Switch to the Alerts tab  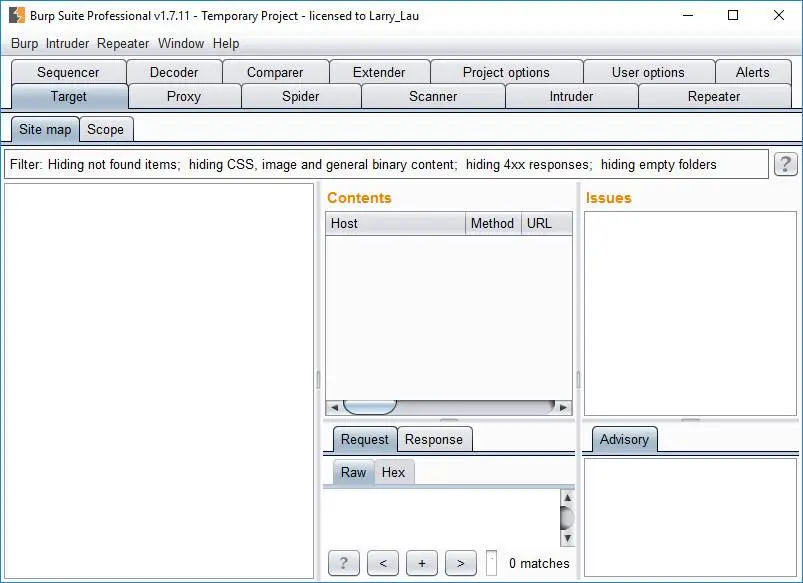[x=753, y=72]
